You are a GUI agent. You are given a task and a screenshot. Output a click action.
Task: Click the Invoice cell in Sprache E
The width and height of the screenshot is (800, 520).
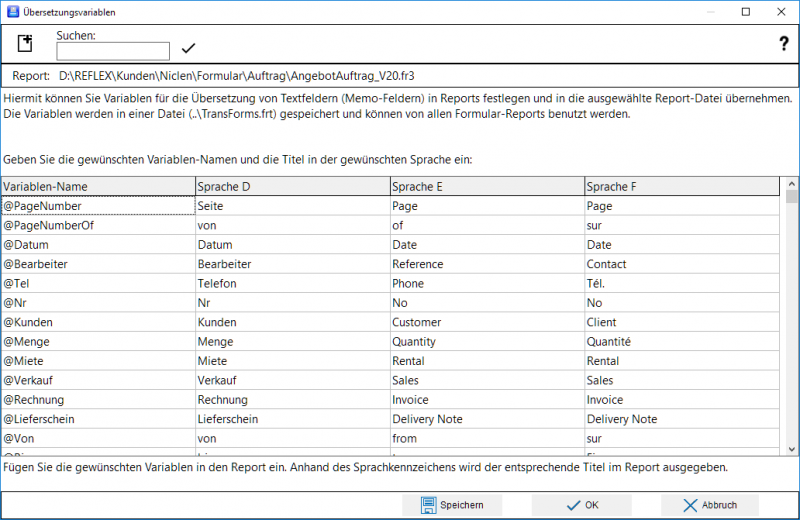click(x=486, y=400)
